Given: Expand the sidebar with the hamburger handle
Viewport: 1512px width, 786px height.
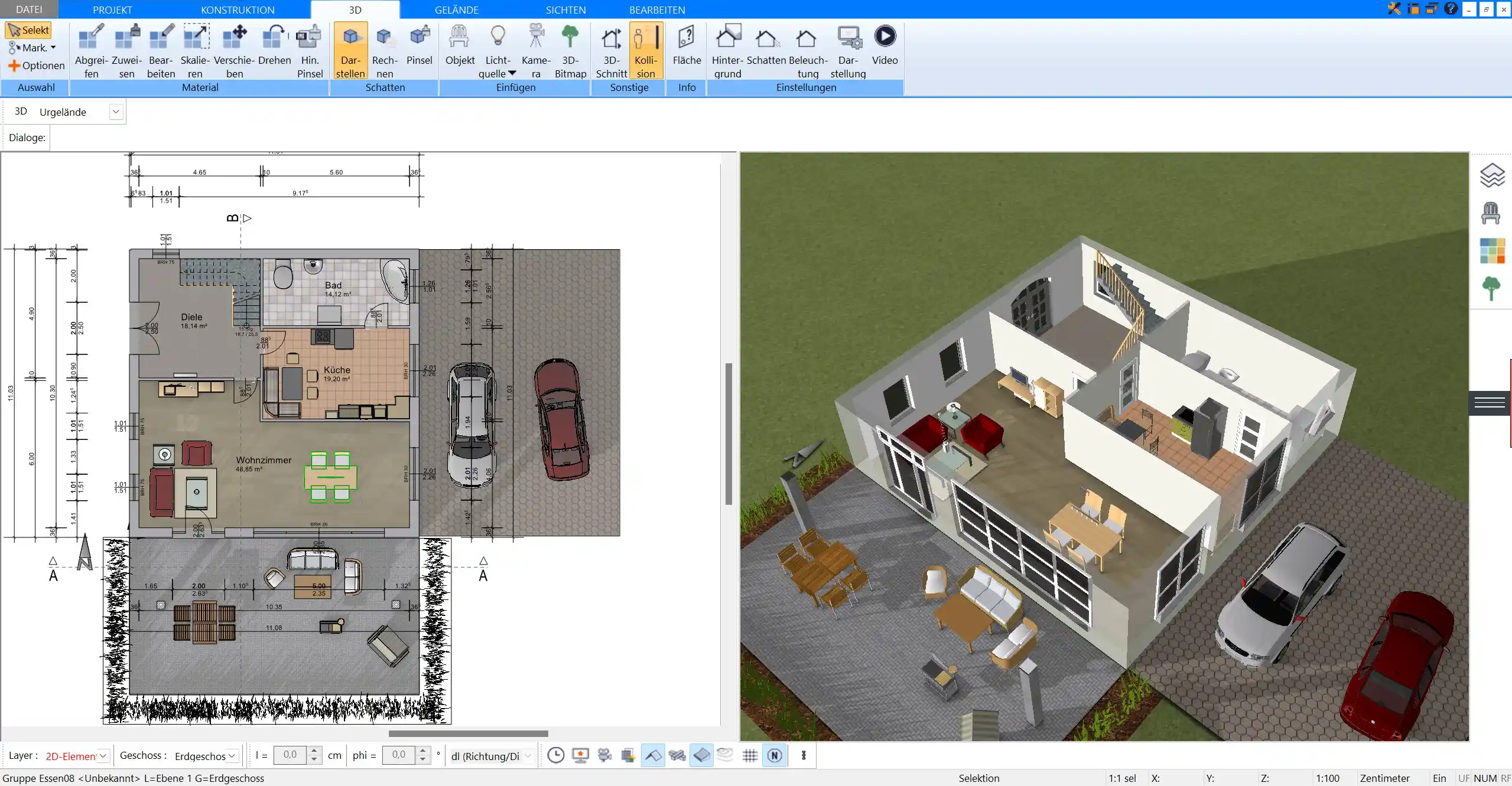Looking at the screenshot, I should point(1490,403).
